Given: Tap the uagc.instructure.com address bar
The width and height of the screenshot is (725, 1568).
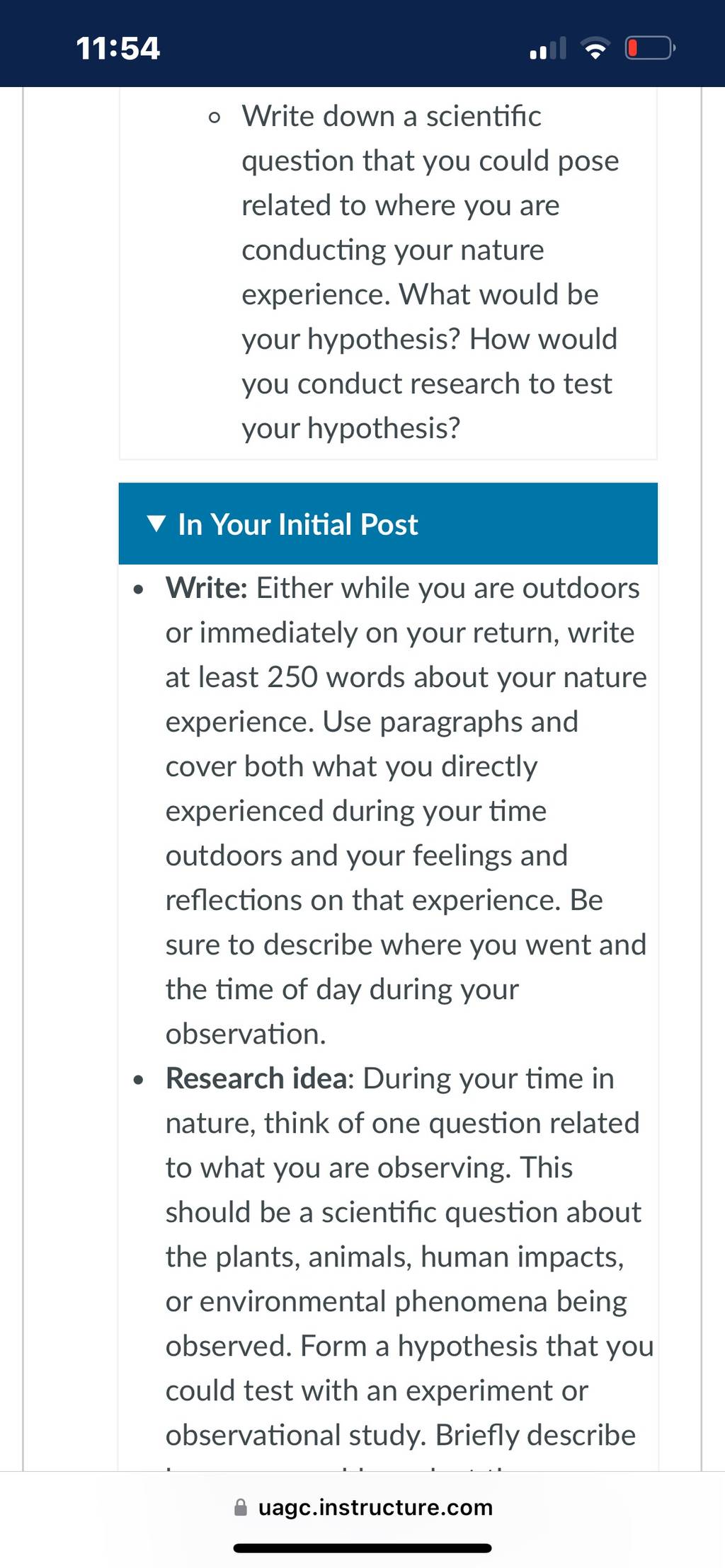Looking at the screenshot, I should point(362,1507).
